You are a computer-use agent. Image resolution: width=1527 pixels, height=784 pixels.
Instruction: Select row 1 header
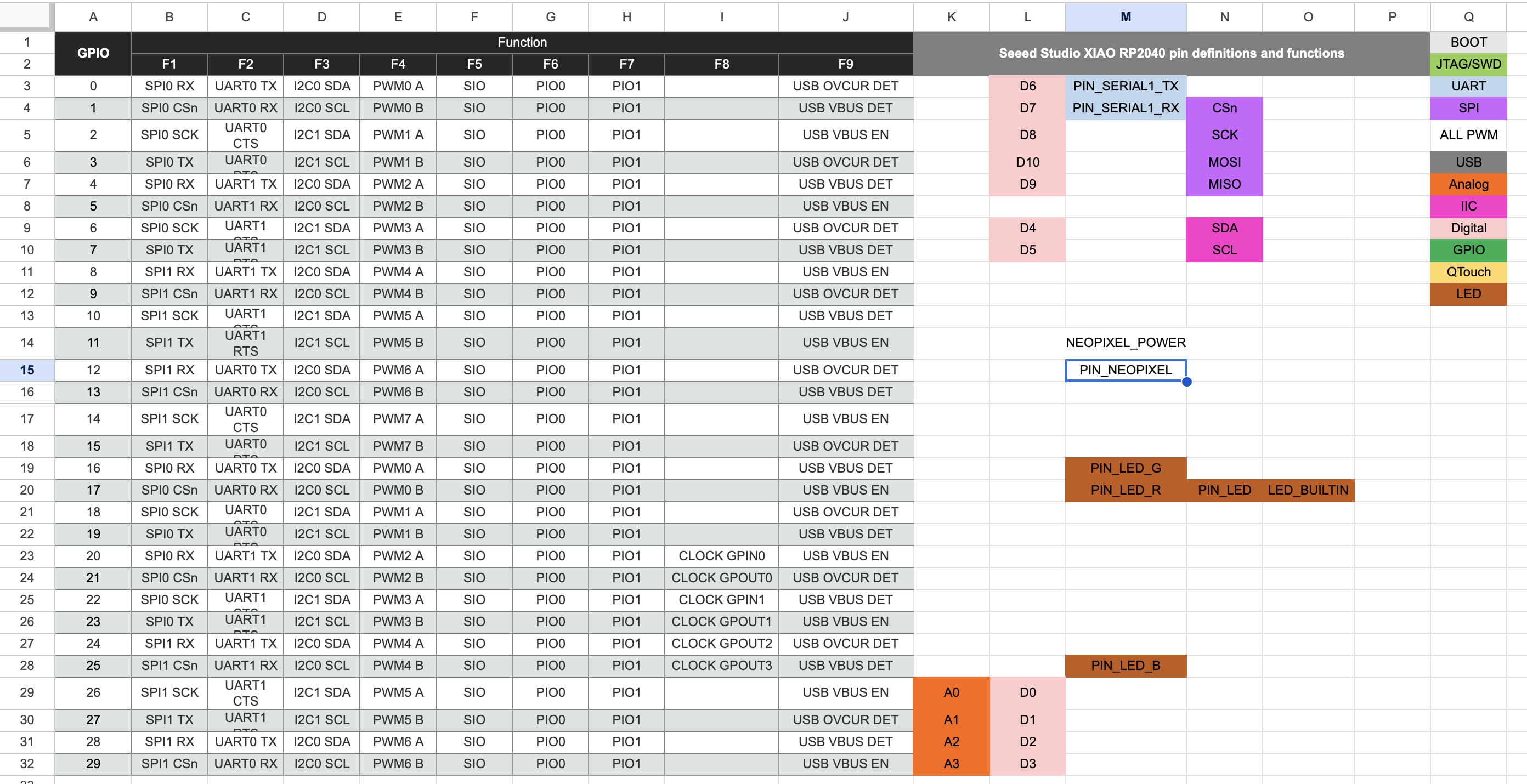tap(27, 43)
